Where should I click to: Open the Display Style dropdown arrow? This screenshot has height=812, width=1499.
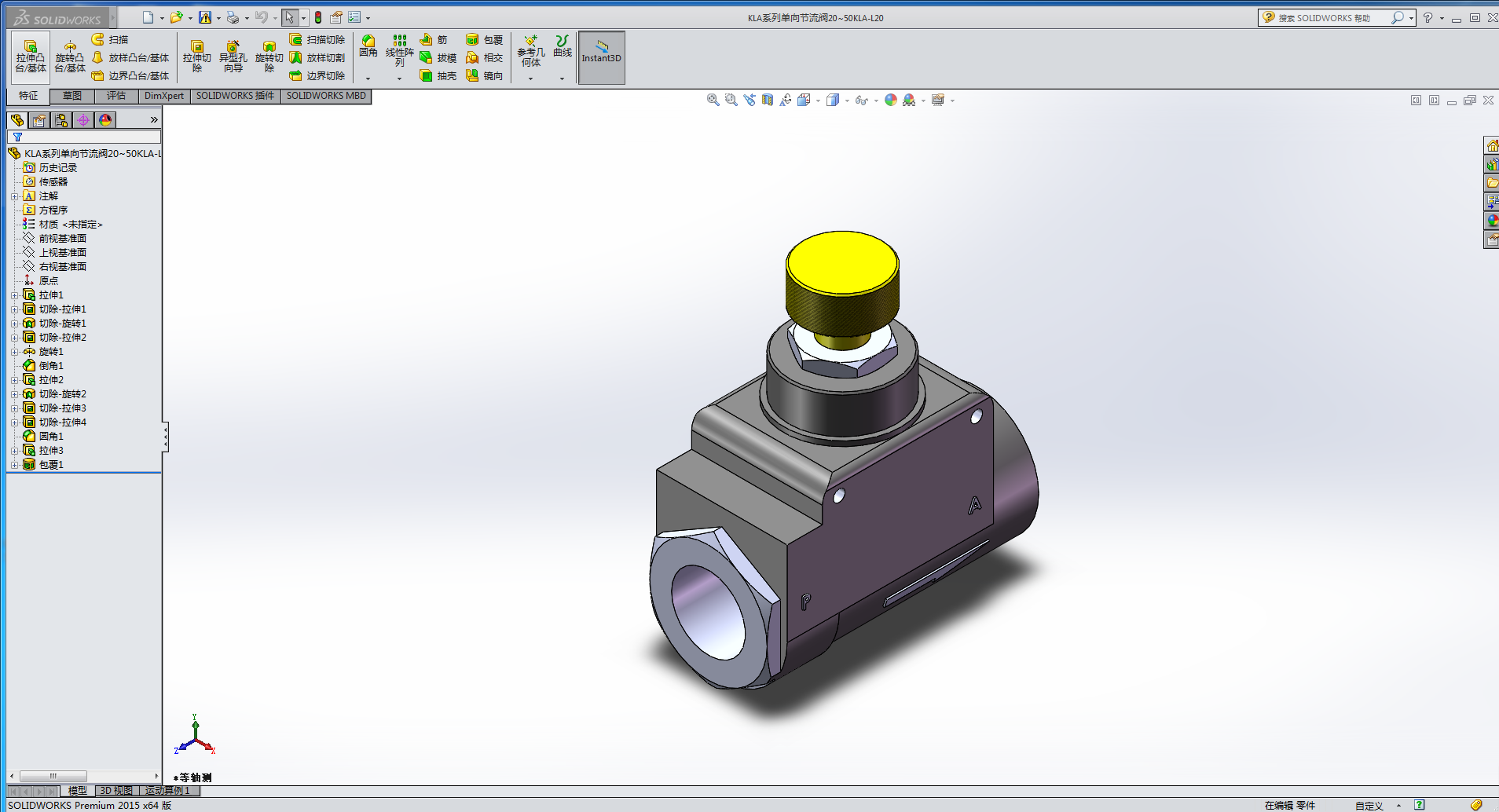[x=847, y=101]
